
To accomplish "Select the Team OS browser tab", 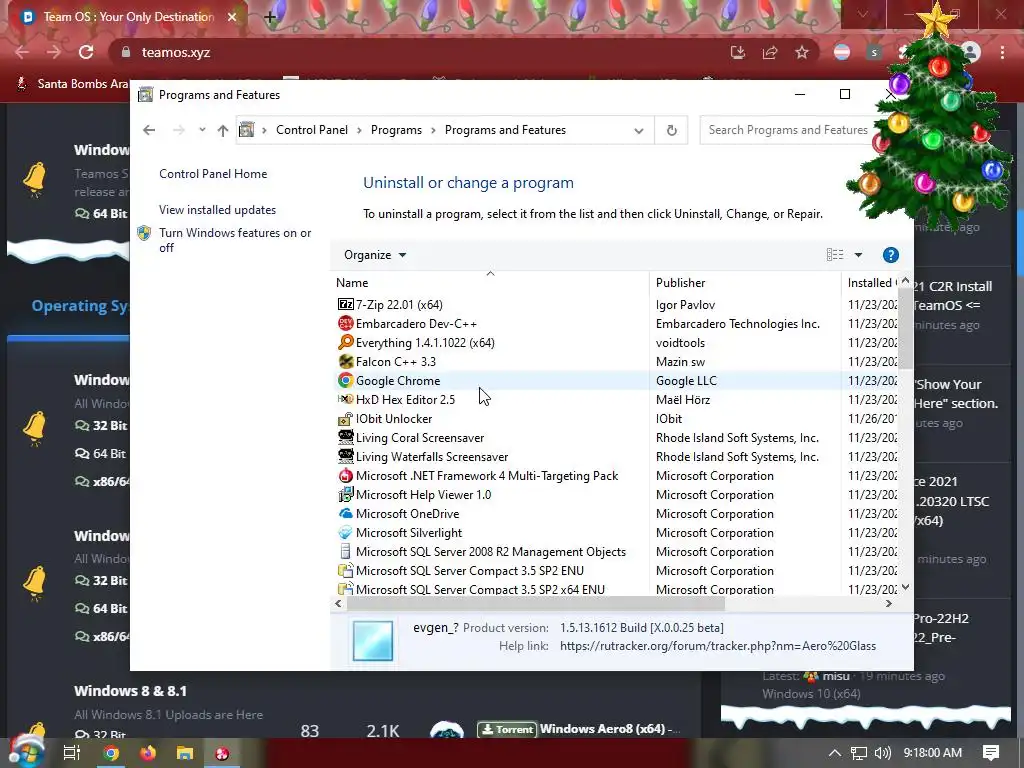I will [x=129, y=16].
